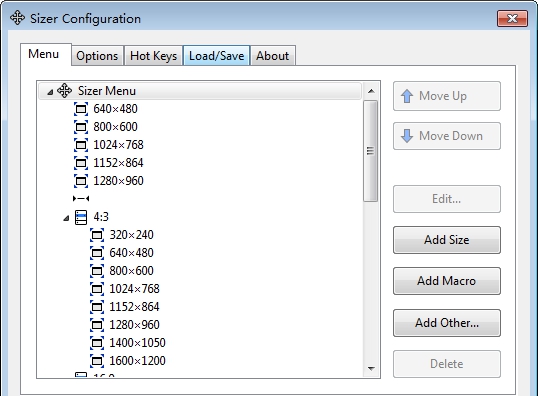538x396 pixels.
Task: Select the 320×240 entry text
Action: pos(131,235)
